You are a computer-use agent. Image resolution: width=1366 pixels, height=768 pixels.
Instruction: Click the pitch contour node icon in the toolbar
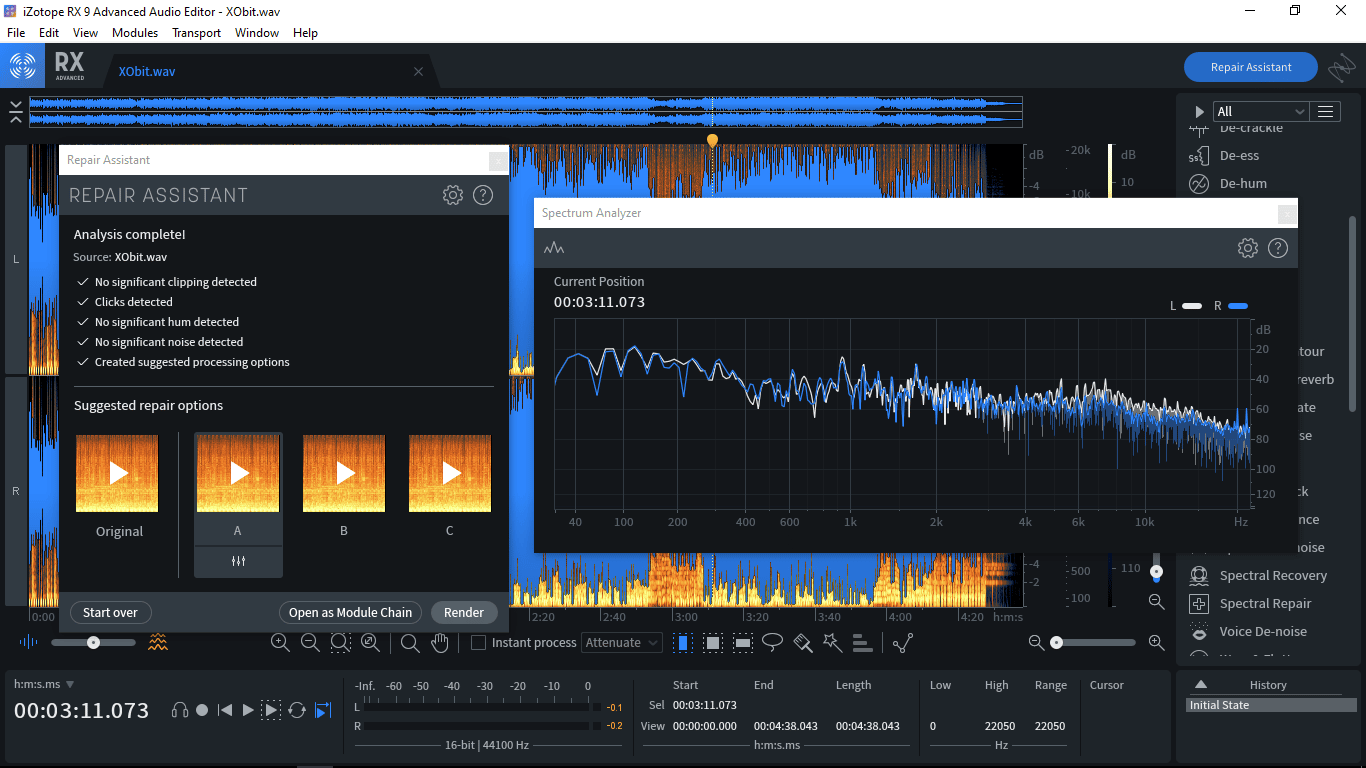click(x=903, y=643)
